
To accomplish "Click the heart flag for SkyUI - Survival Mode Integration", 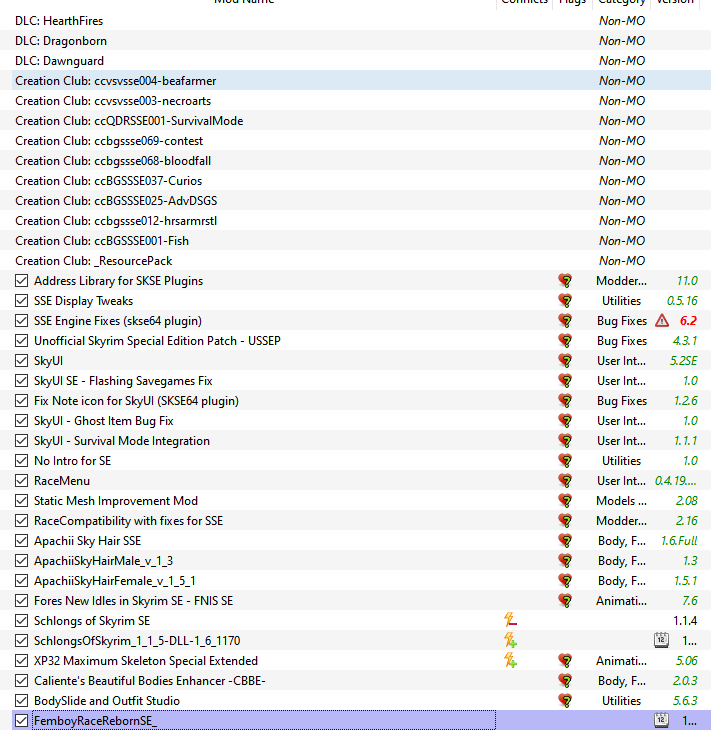I will [x=565, y=441].
